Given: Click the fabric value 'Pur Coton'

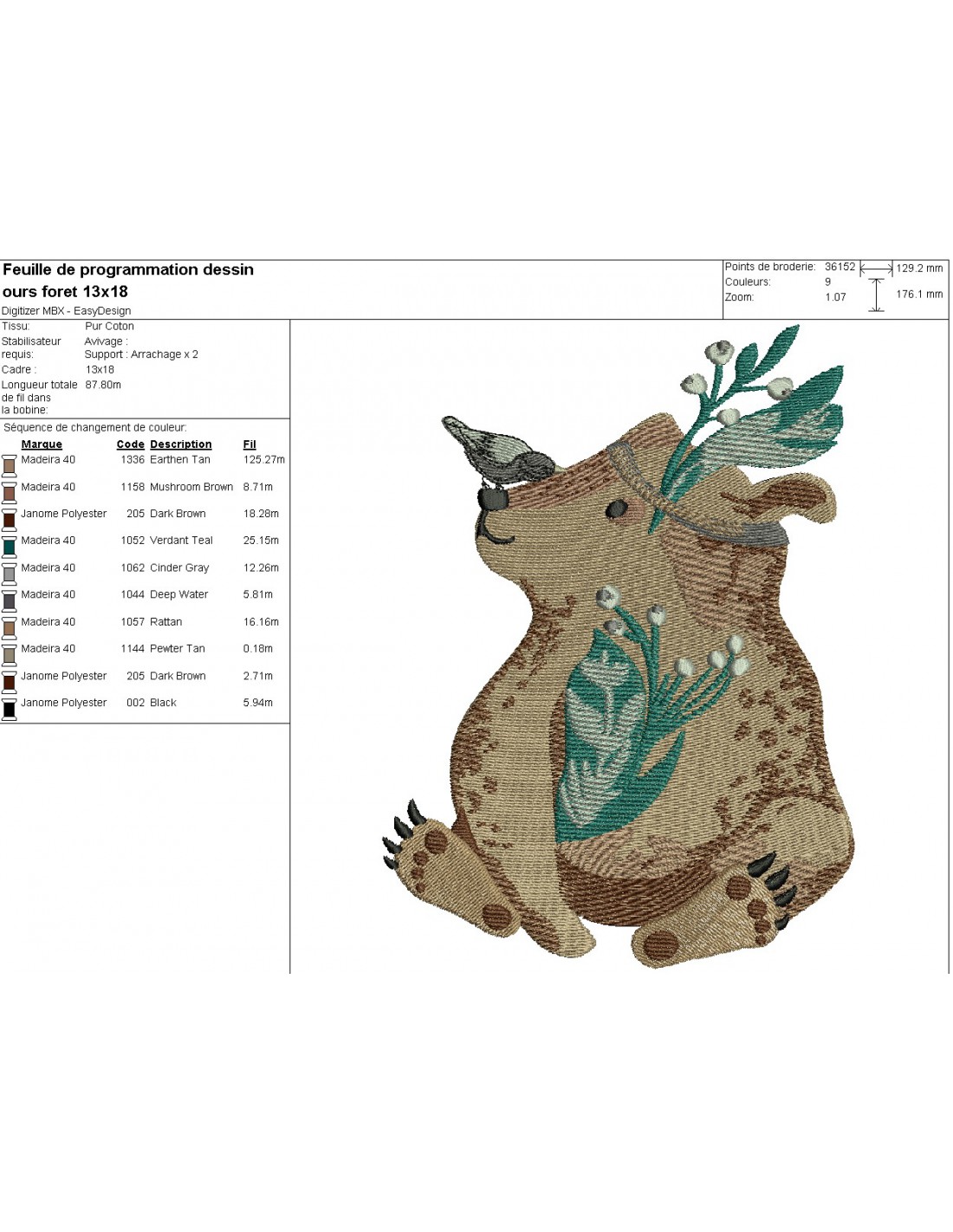Looking at the screenshot, I should click(x=109, y=327).
